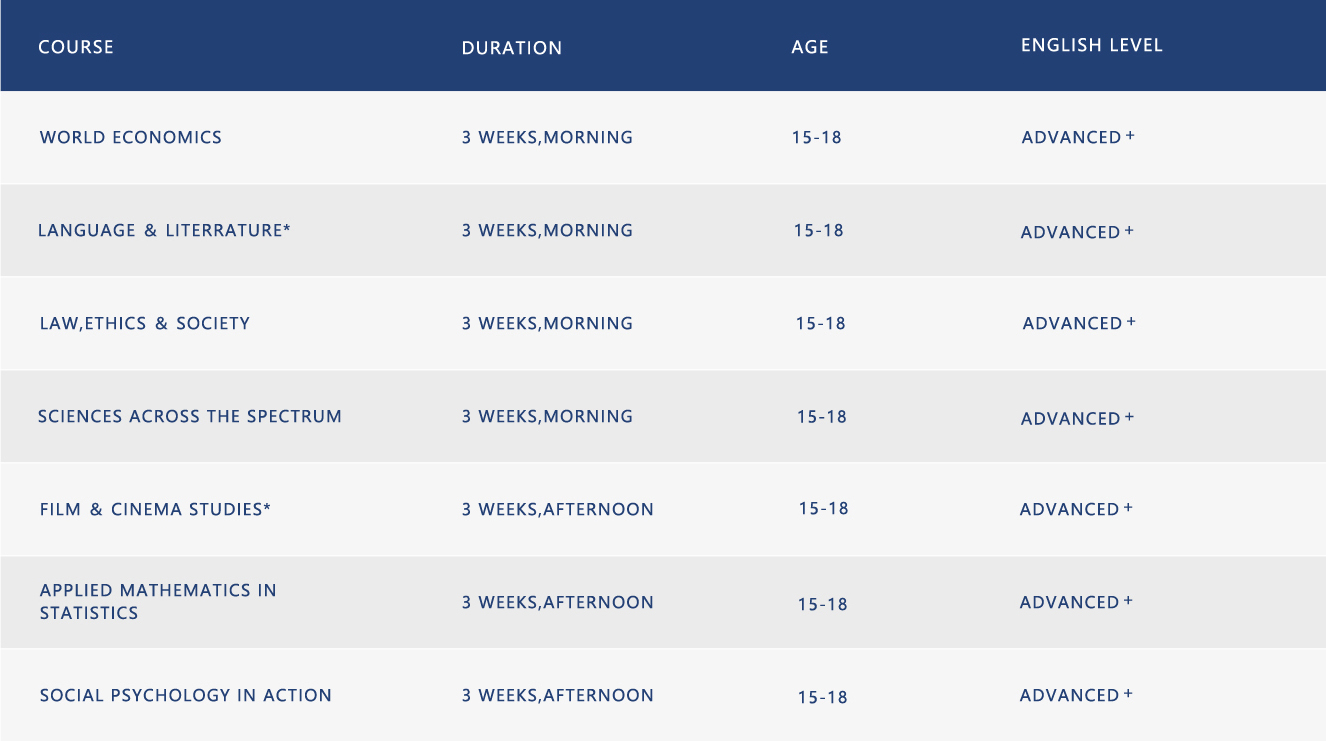1326x741 pixels.
Task: Click Advanced+ level for Law, Ethics & Society
Action: pyautogui.click(x=1079, y=324)
